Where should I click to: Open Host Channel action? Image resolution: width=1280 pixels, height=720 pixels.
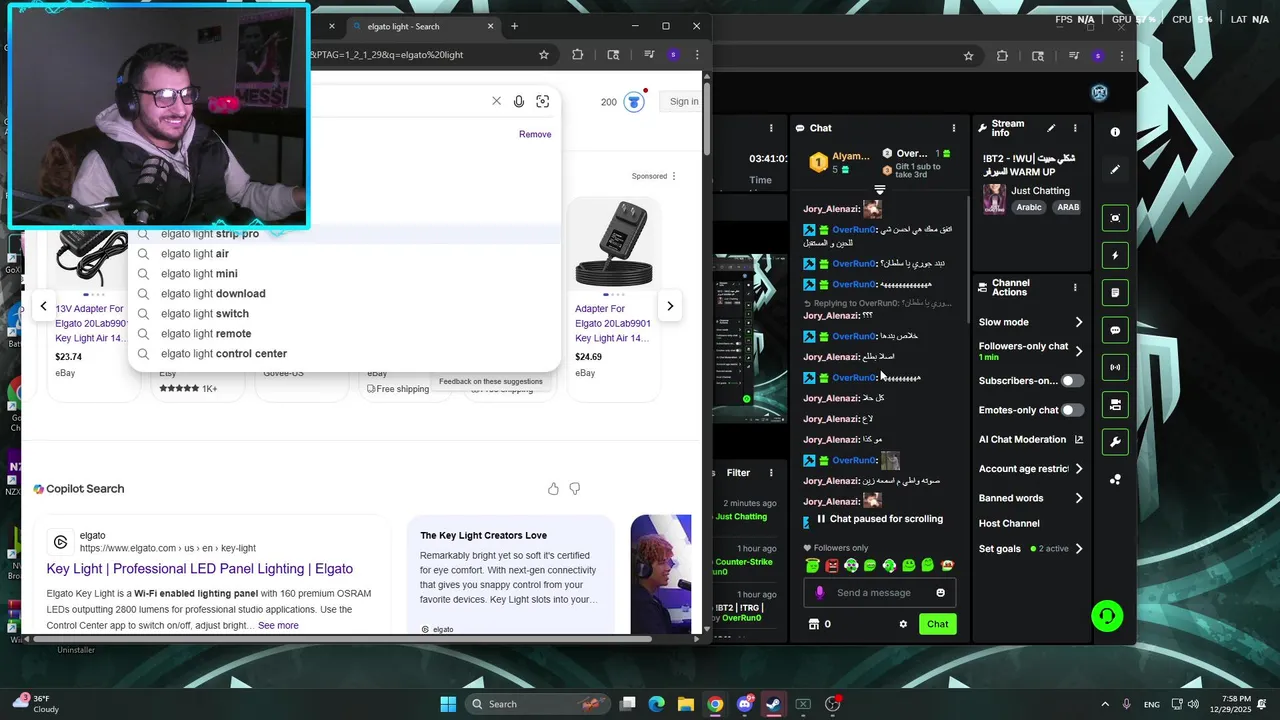tap(1009, 524)
